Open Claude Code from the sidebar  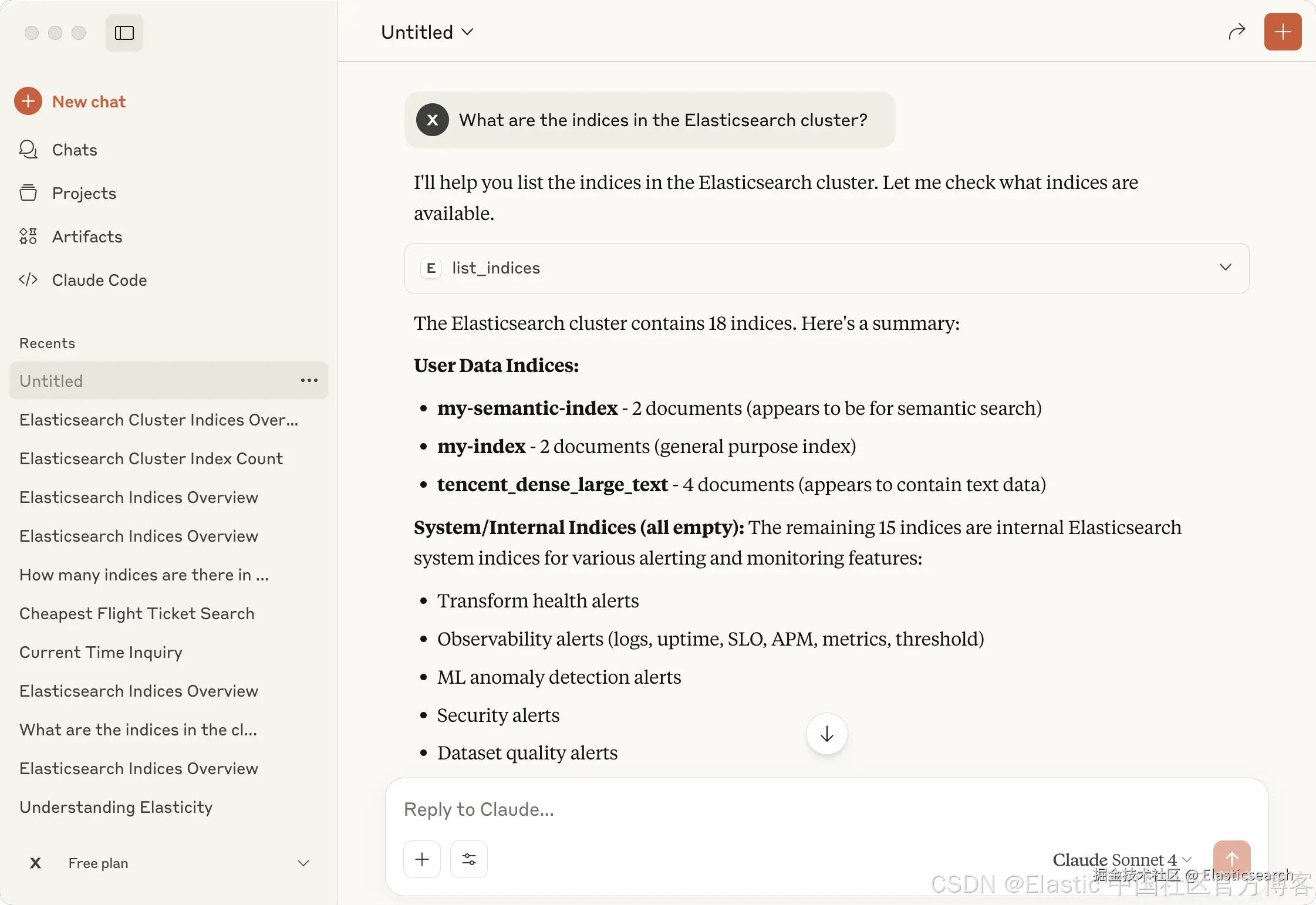pos(99,280)
